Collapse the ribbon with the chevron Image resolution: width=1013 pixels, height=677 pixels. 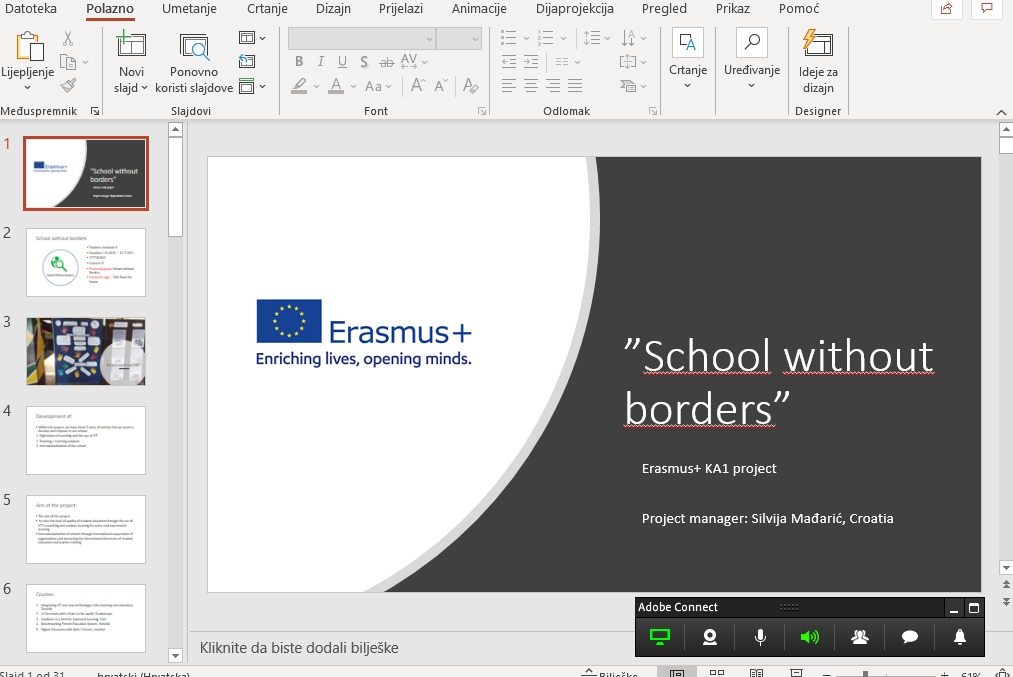(1001, 112)
